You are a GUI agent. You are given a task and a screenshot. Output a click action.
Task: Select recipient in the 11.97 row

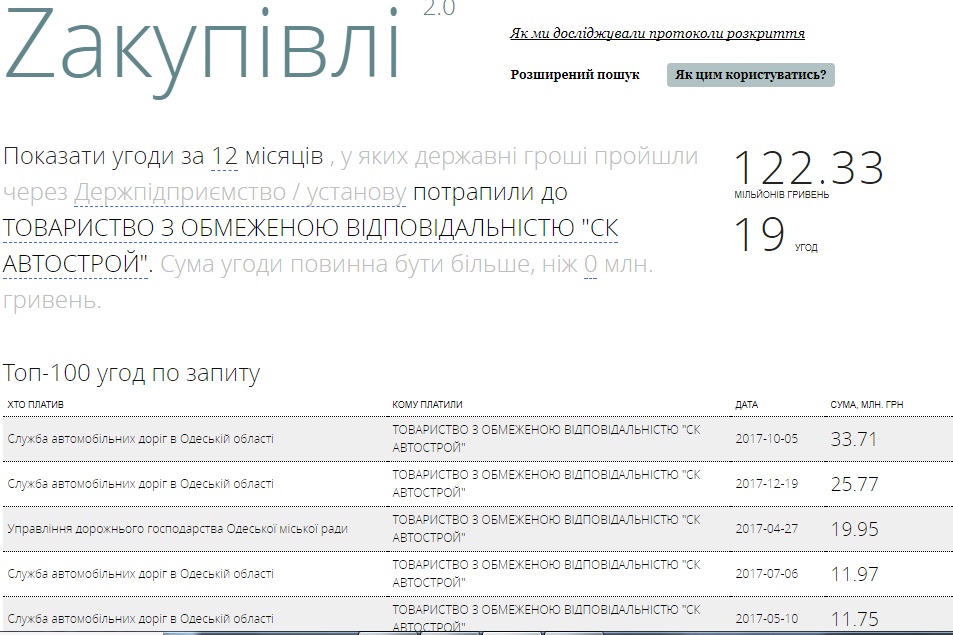pos(546,574)
